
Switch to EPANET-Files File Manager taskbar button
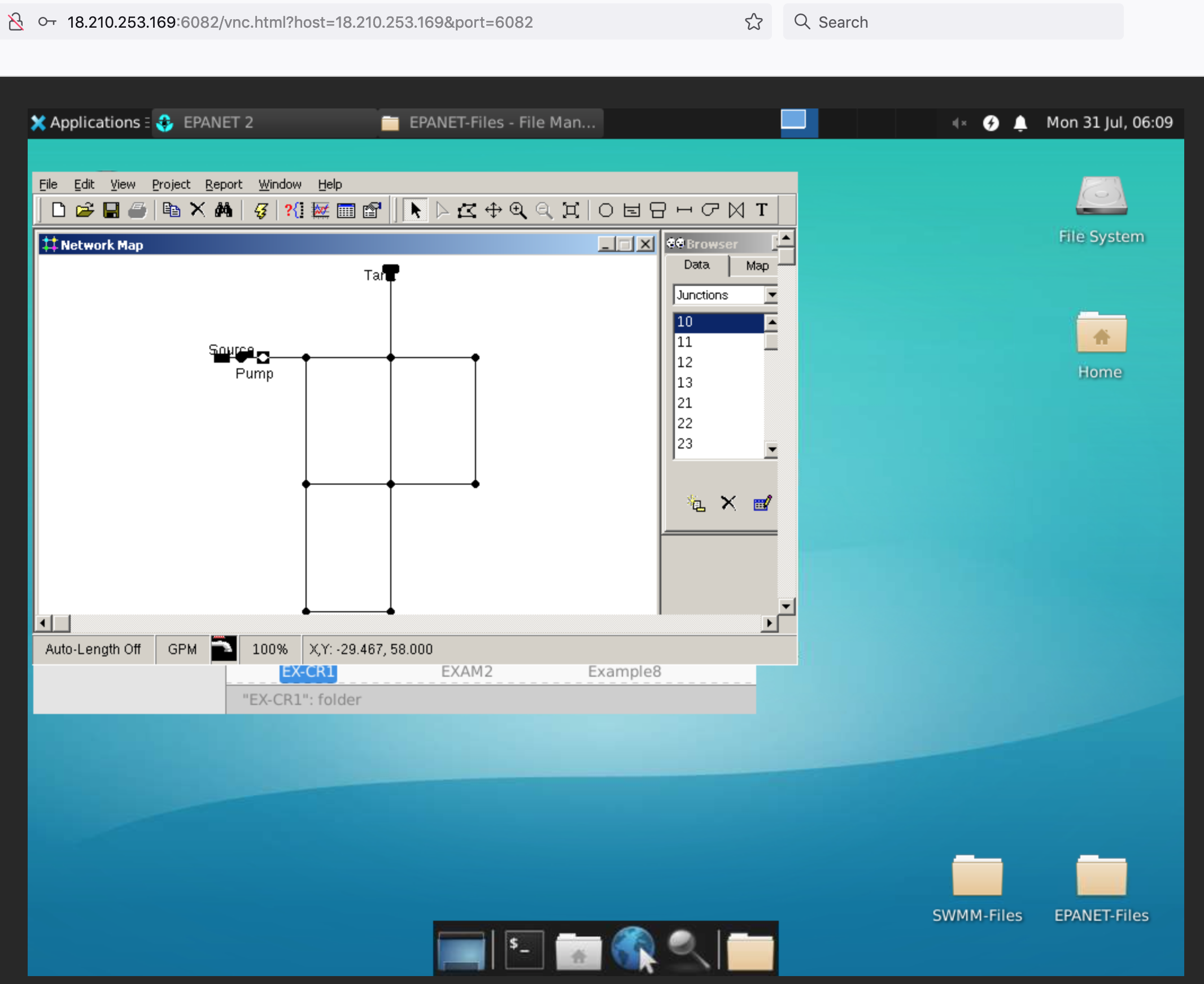coord(490,123)
